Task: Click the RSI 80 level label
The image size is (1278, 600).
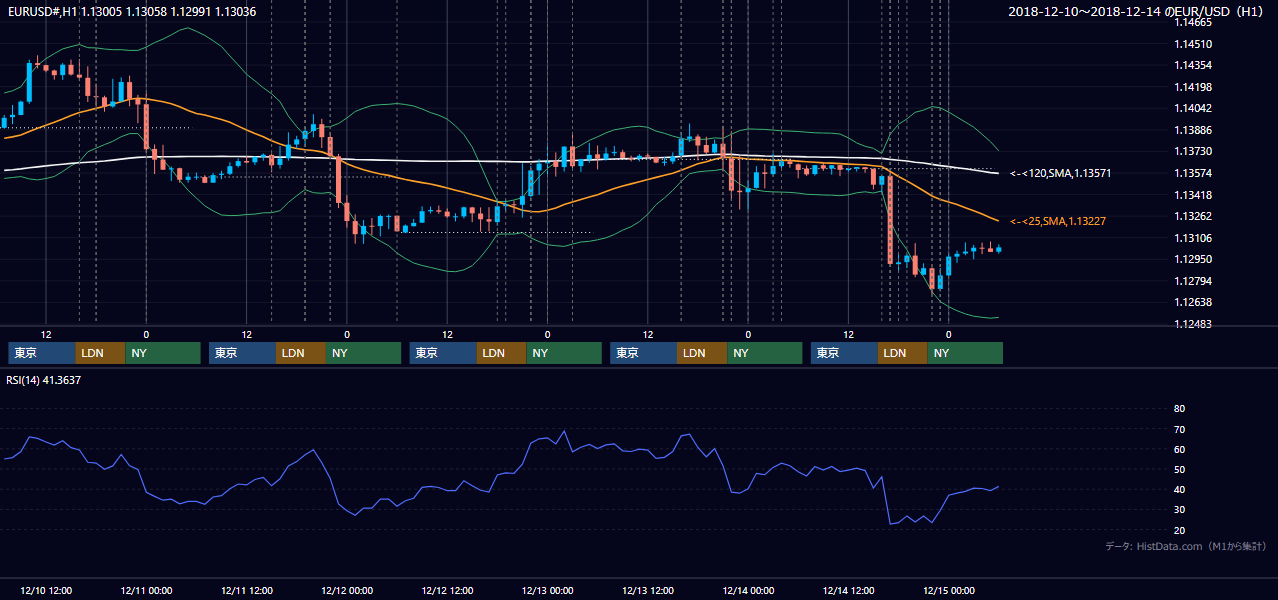Action: pos(1179,409)
